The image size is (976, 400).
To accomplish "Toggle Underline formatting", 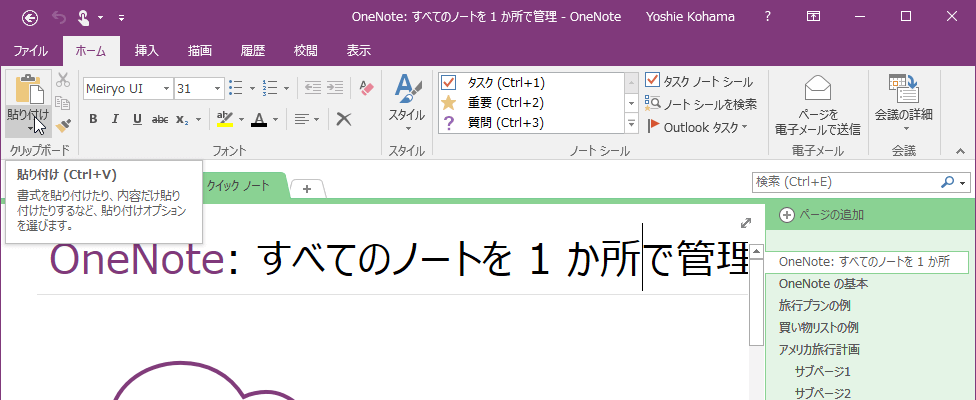I will point(138,119).
